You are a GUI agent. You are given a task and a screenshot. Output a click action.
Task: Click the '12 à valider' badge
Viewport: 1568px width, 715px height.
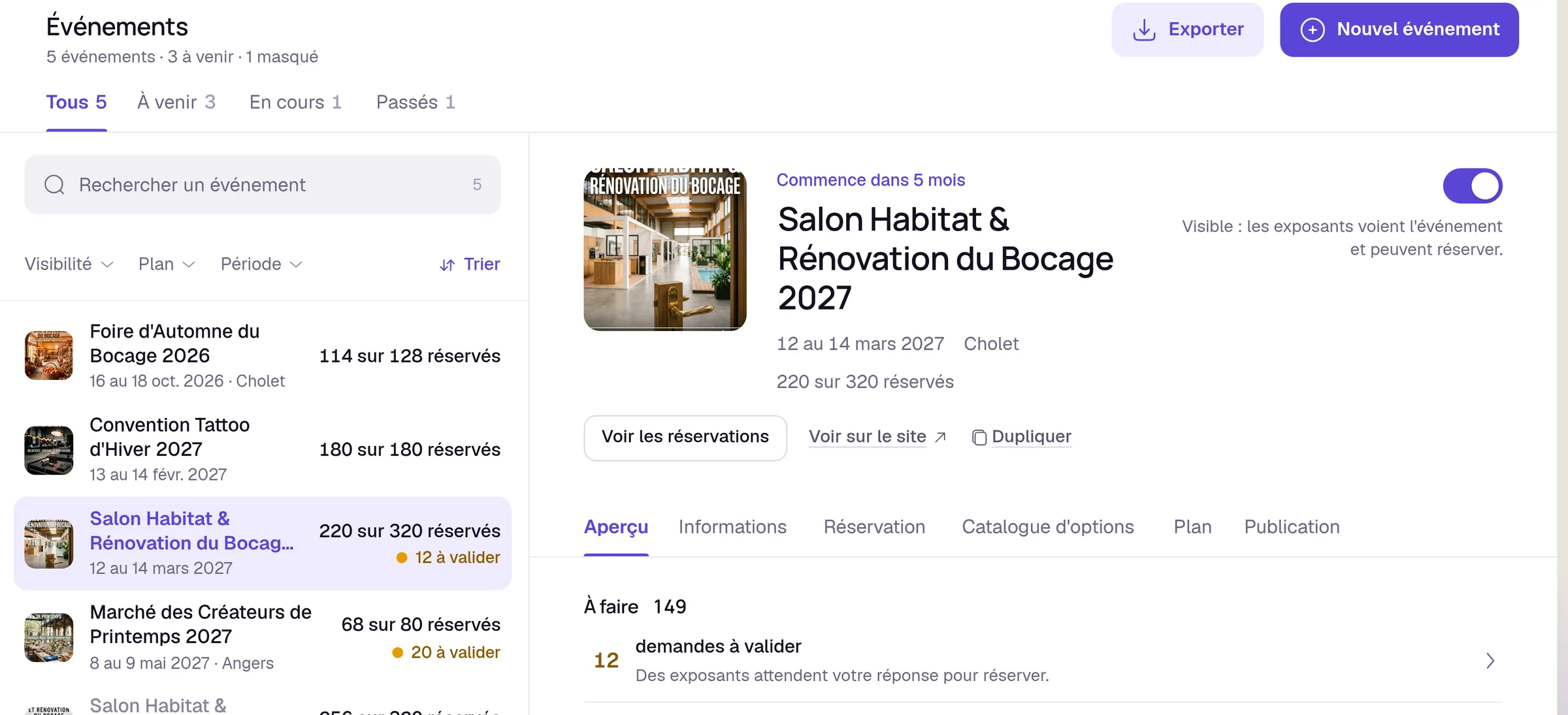pyautogui.click(x=448, y=558)
